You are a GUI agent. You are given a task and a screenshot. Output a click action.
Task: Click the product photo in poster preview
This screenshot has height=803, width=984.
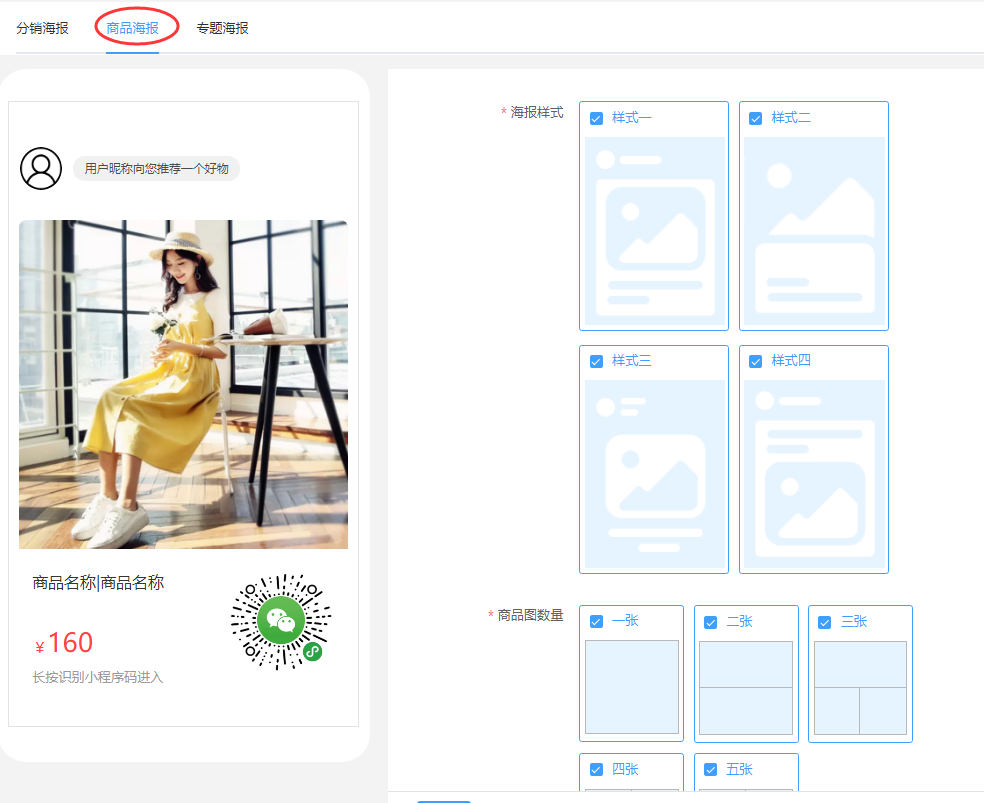[183, 385]
